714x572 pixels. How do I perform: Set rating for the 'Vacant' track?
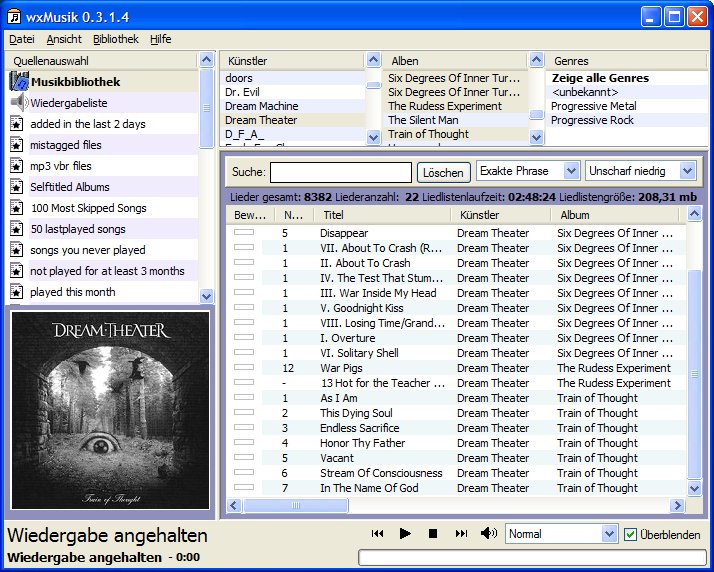244,457
